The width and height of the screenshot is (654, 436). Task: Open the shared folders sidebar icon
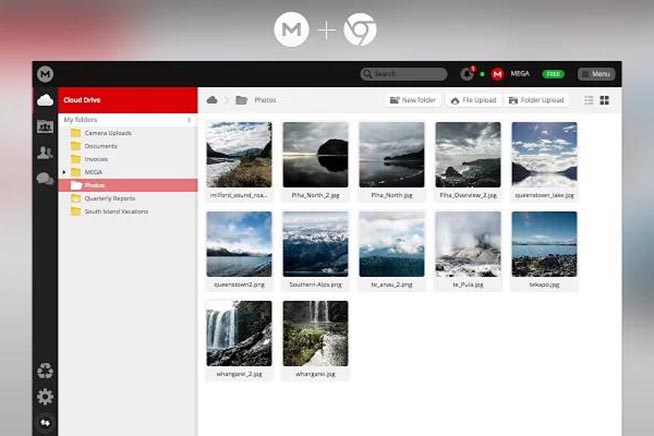45,126
